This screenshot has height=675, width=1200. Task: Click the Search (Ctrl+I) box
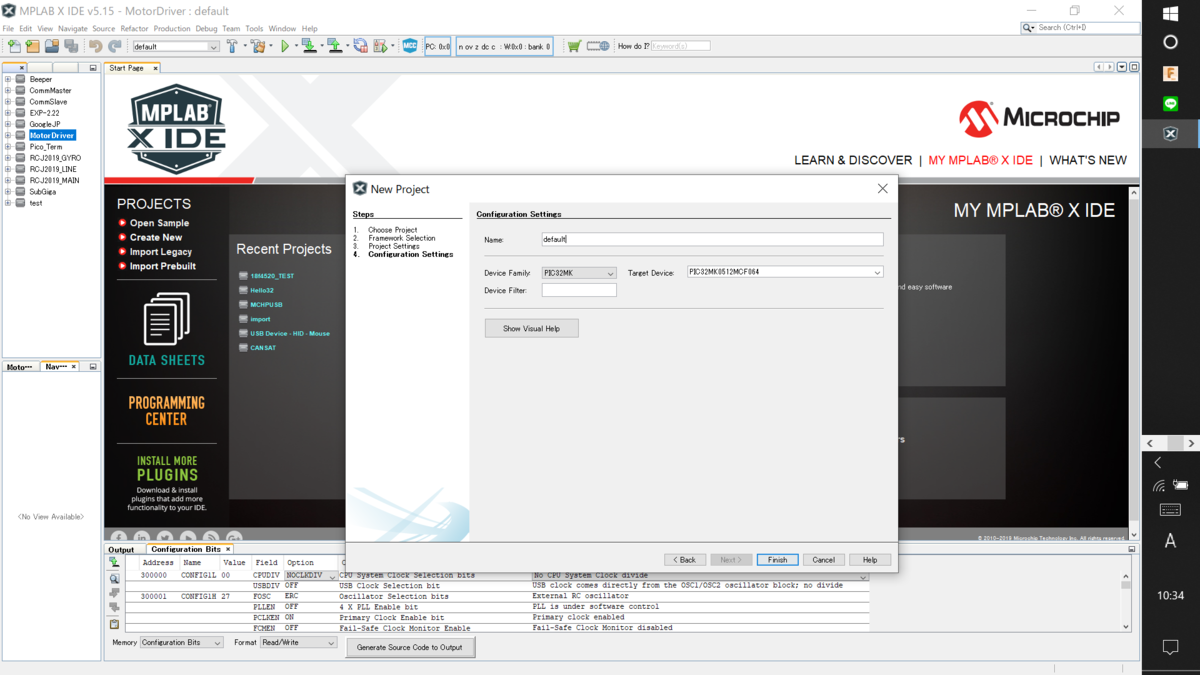(1080, 27)
